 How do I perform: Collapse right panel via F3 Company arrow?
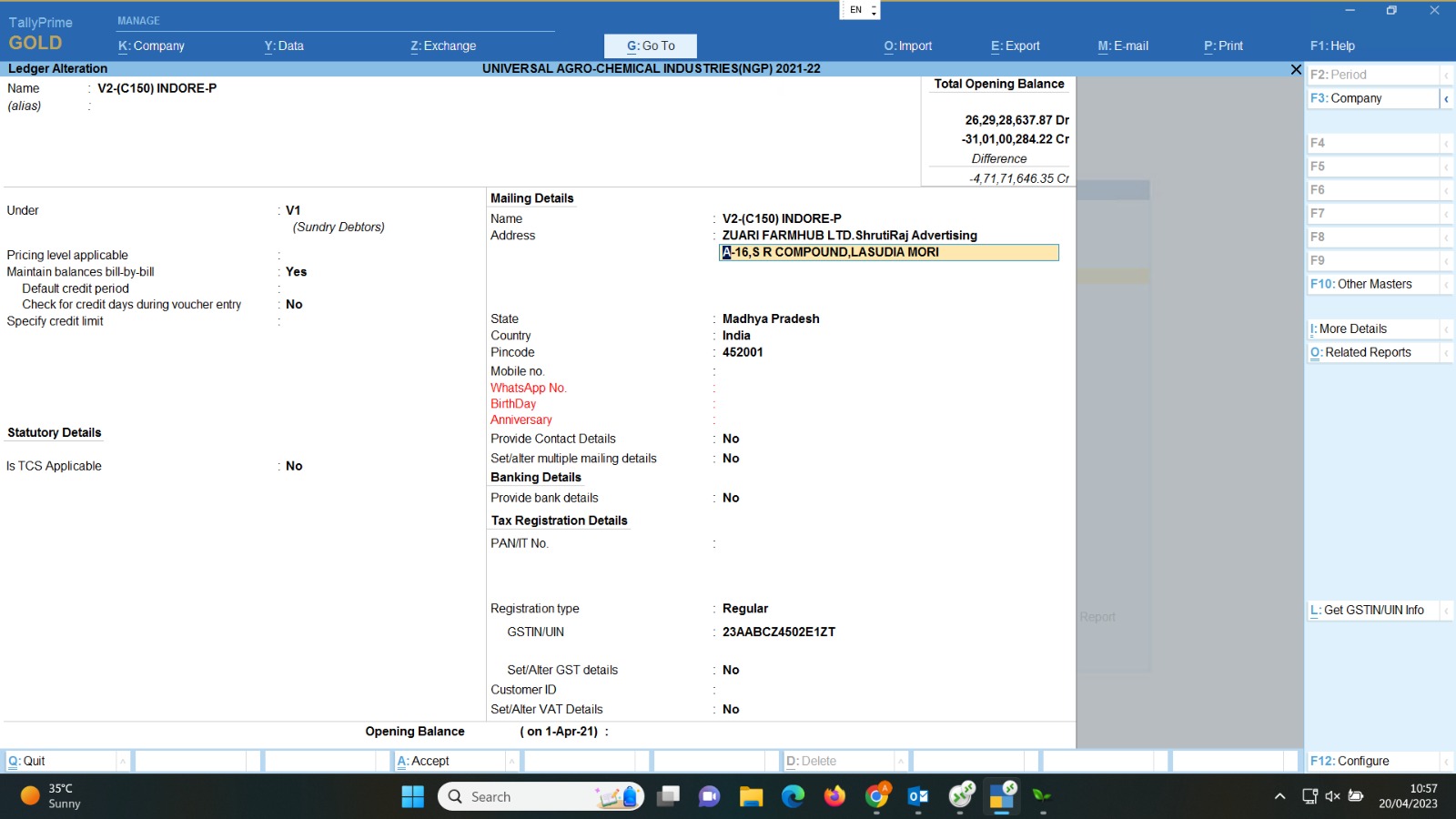1446,98
